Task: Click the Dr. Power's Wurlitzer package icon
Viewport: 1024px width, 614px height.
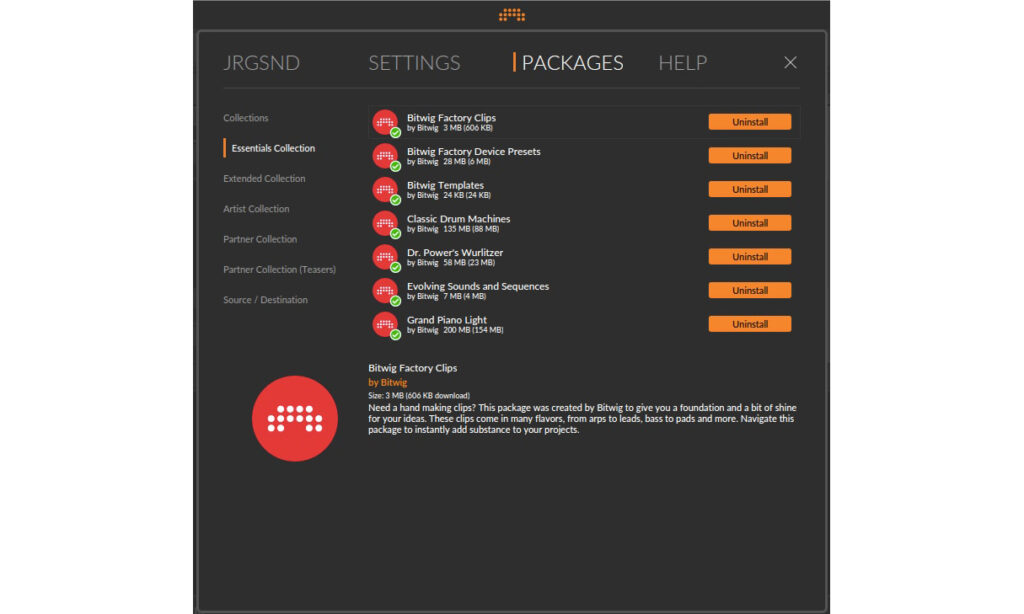Action: (x=386, y=257)
